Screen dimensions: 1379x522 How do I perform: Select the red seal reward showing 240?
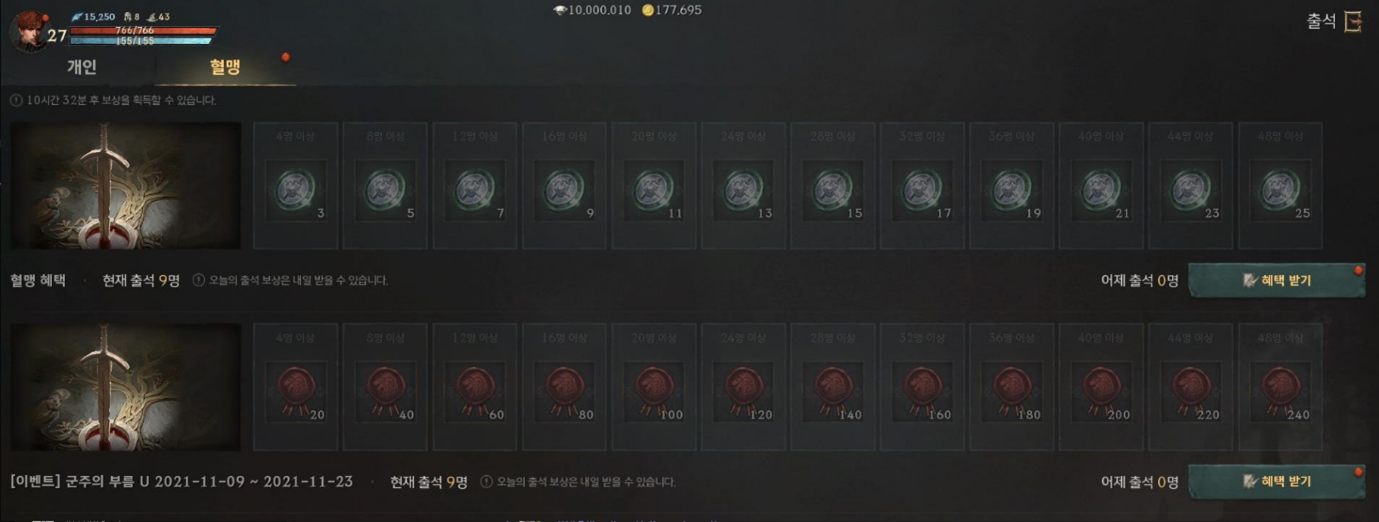pos(1280,387)
